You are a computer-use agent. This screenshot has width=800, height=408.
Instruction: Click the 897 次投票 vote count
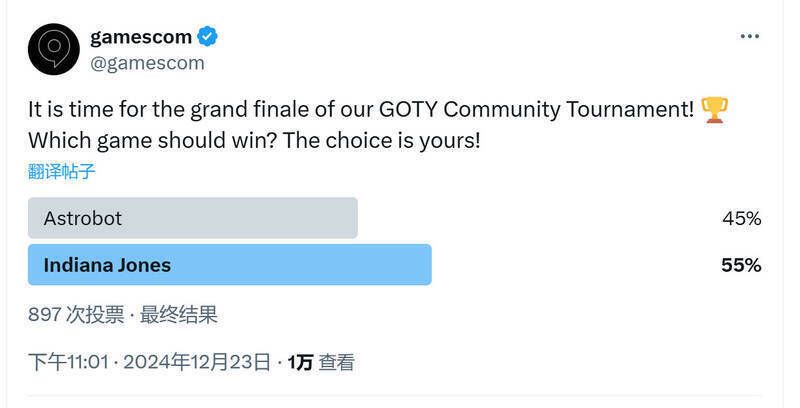pos(76,314)
